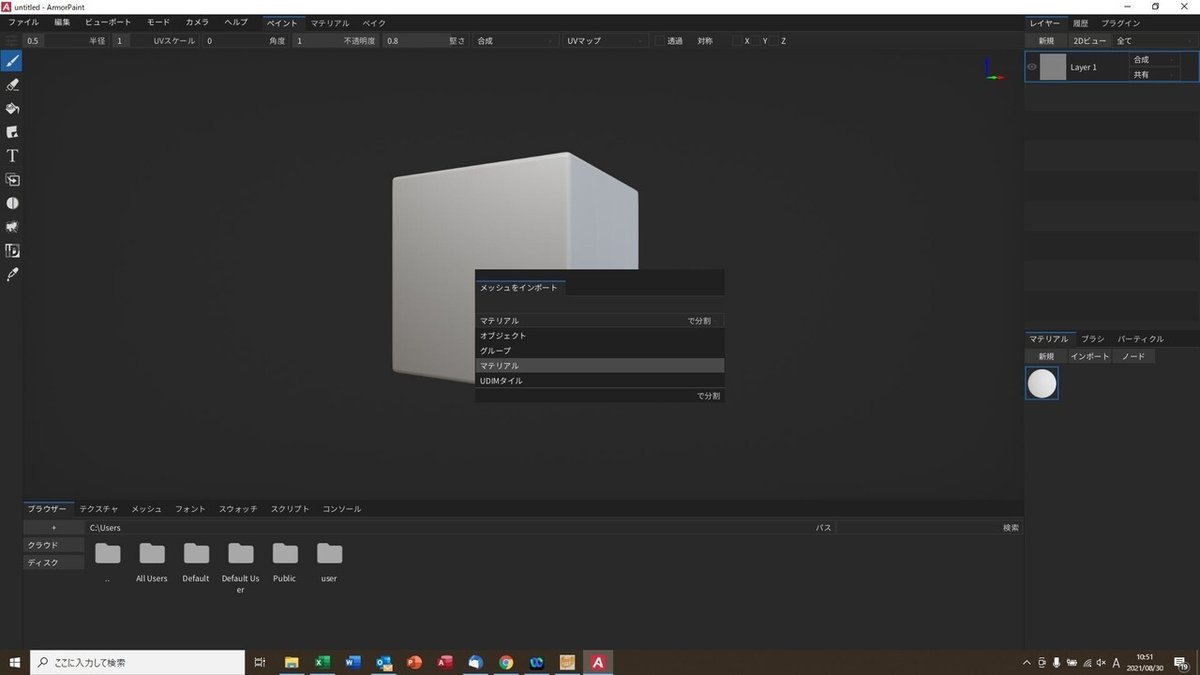This screenshot has width=1200, height=675.
Task: Open the 履歴 tab
Action: pyautogui.click(x=1080, y=23)
